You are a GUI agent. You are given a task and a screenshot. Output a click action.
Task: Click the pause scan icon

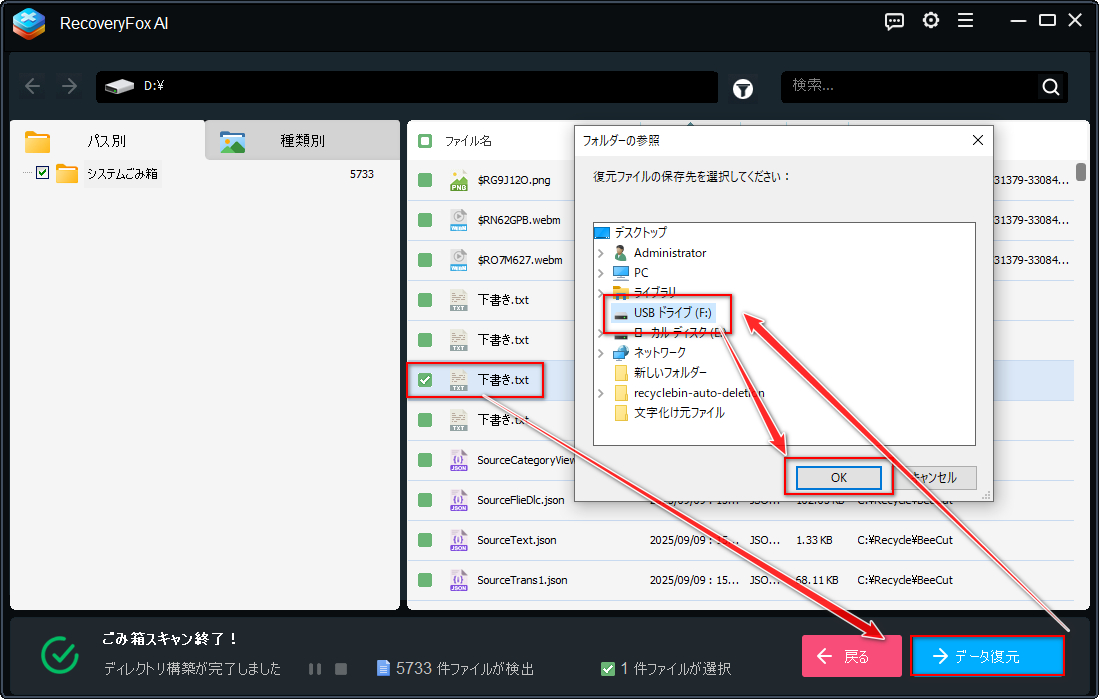click(315, 668)
